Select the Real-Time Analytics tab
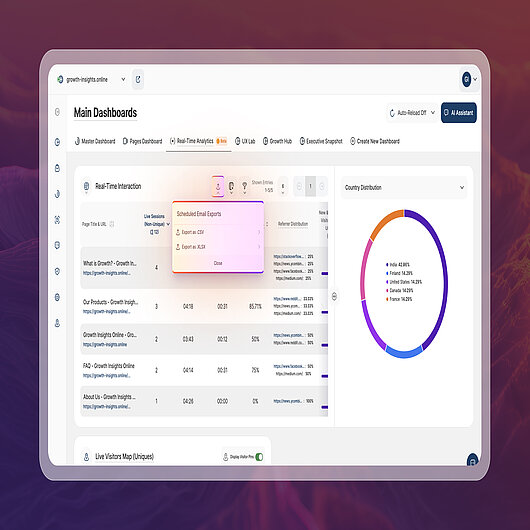This screenshot has height=530, width=530. pyautogui.click(x=198, y=141)
